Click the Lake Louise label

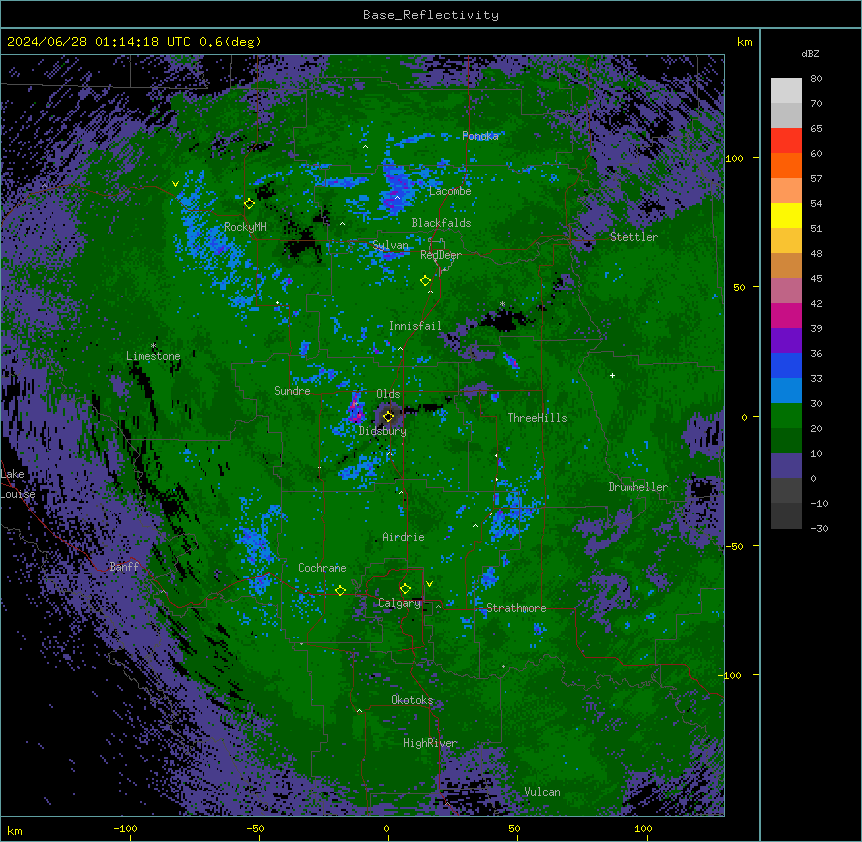point(18,484)
